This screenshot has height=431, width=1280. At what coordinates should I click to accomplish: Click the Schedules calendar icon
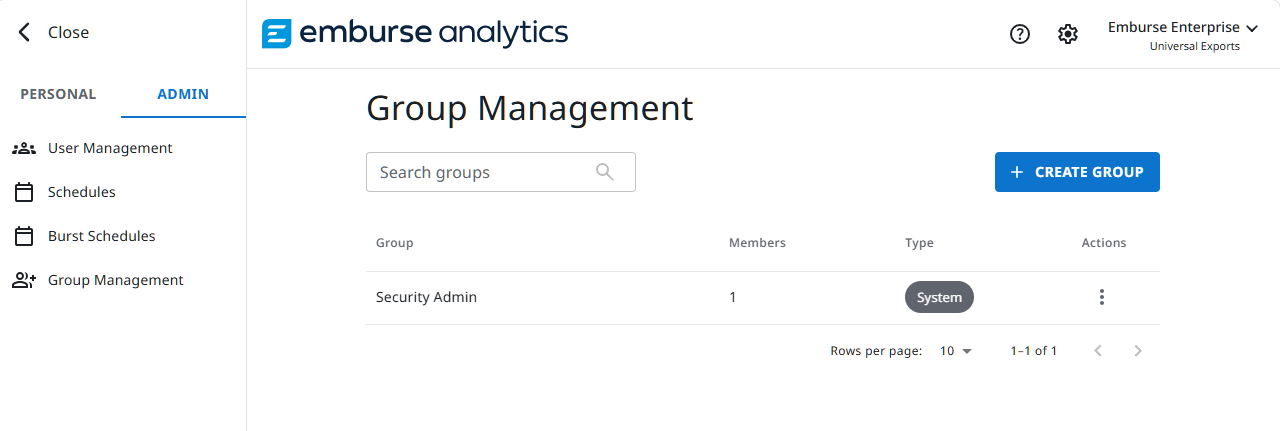point(24,192)
